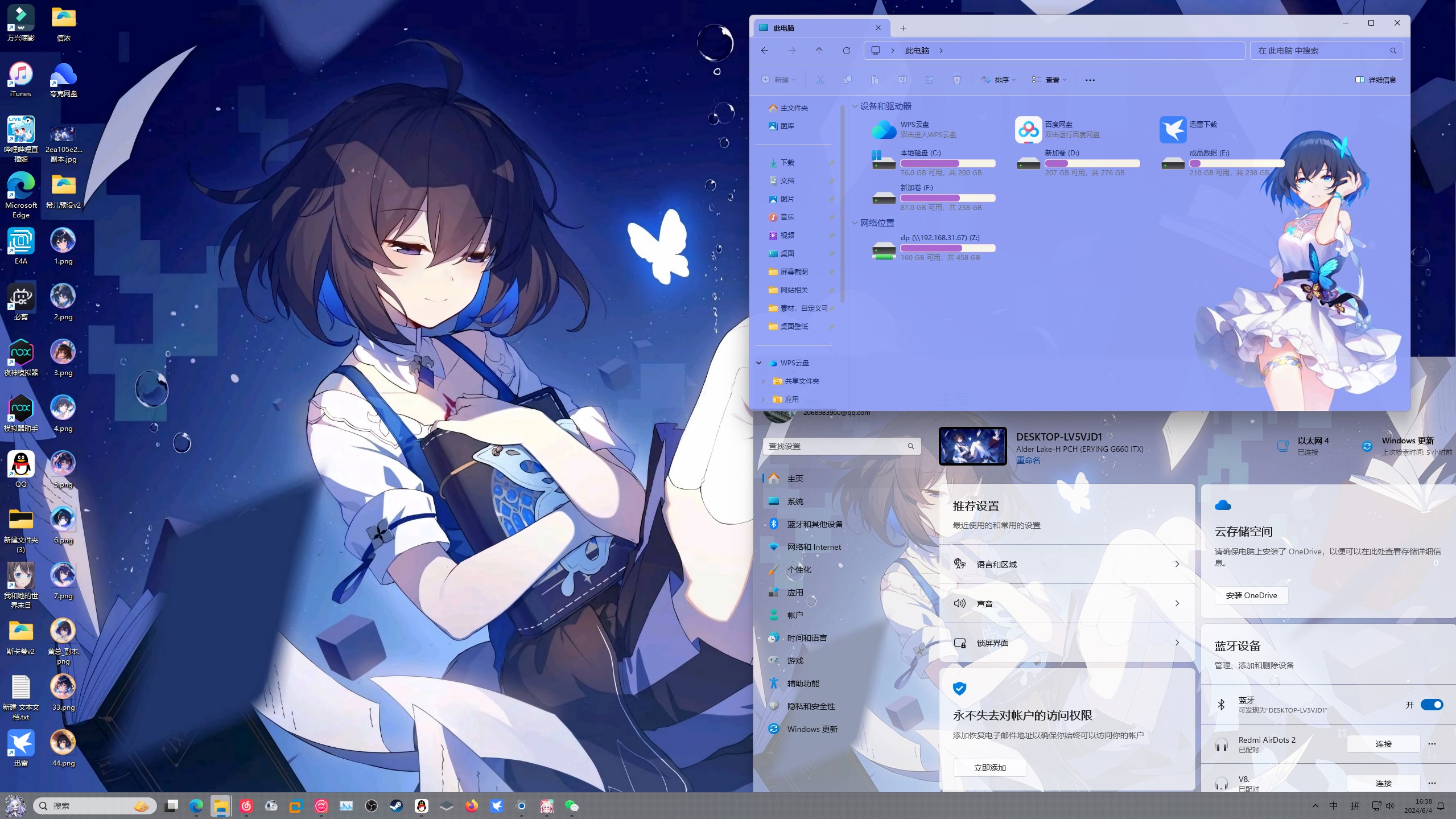This screenshot has height=819, width=1456.
Task: Expand the 共享文件夹 tree node
Action: coord(764,381)
